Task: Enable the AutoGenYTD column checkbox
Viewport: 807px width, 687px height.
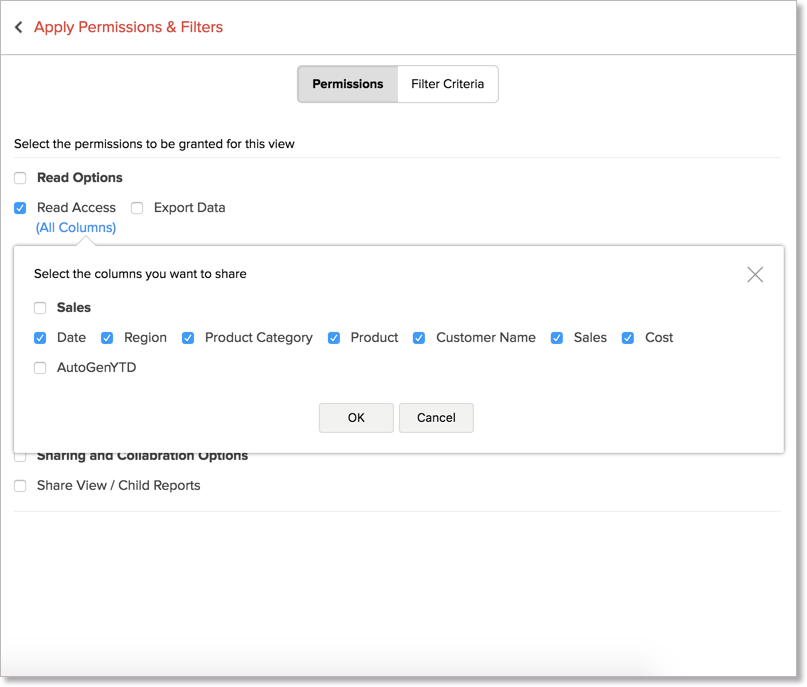Action: point(40,368)
